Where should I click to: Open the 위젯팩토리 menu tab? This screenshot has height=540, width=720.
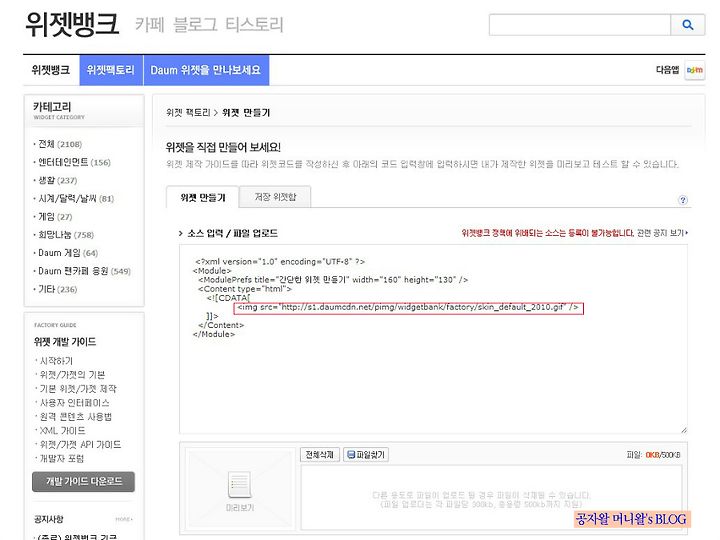pos(111,70)
